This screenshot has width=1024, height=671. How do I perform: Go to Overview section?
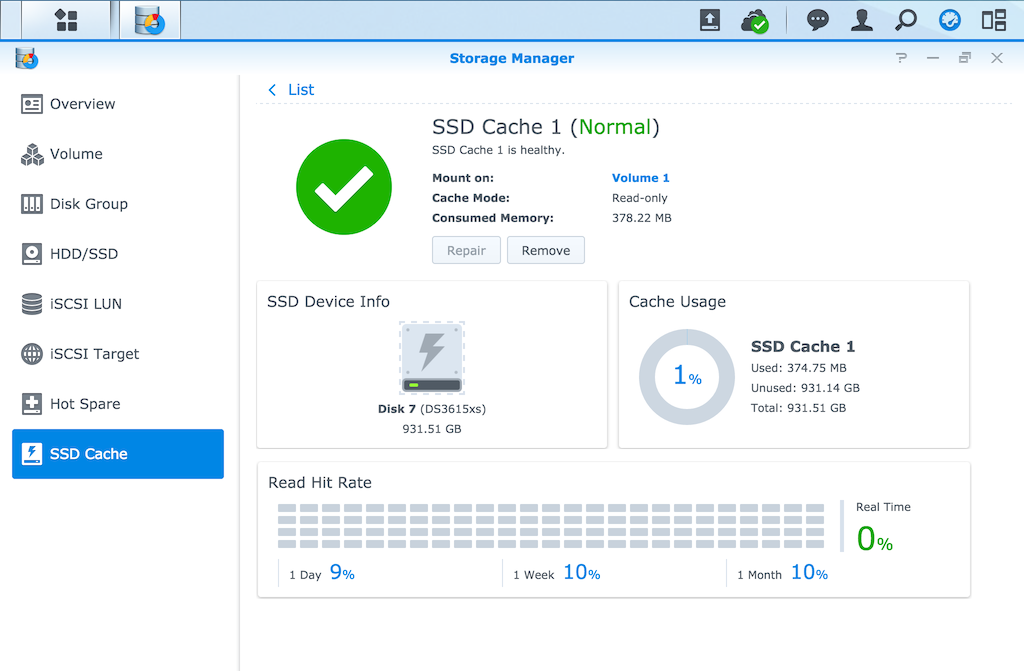click(x=118, y=104)
